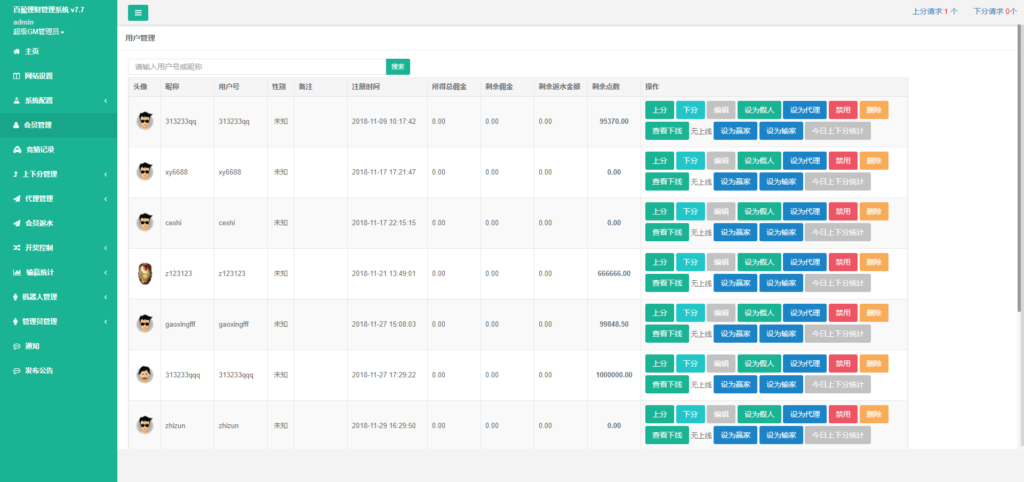1024x482 pixels.
Task: Expand the 输赢统计 sidebar submenu
Action: [x=58, y=272]
